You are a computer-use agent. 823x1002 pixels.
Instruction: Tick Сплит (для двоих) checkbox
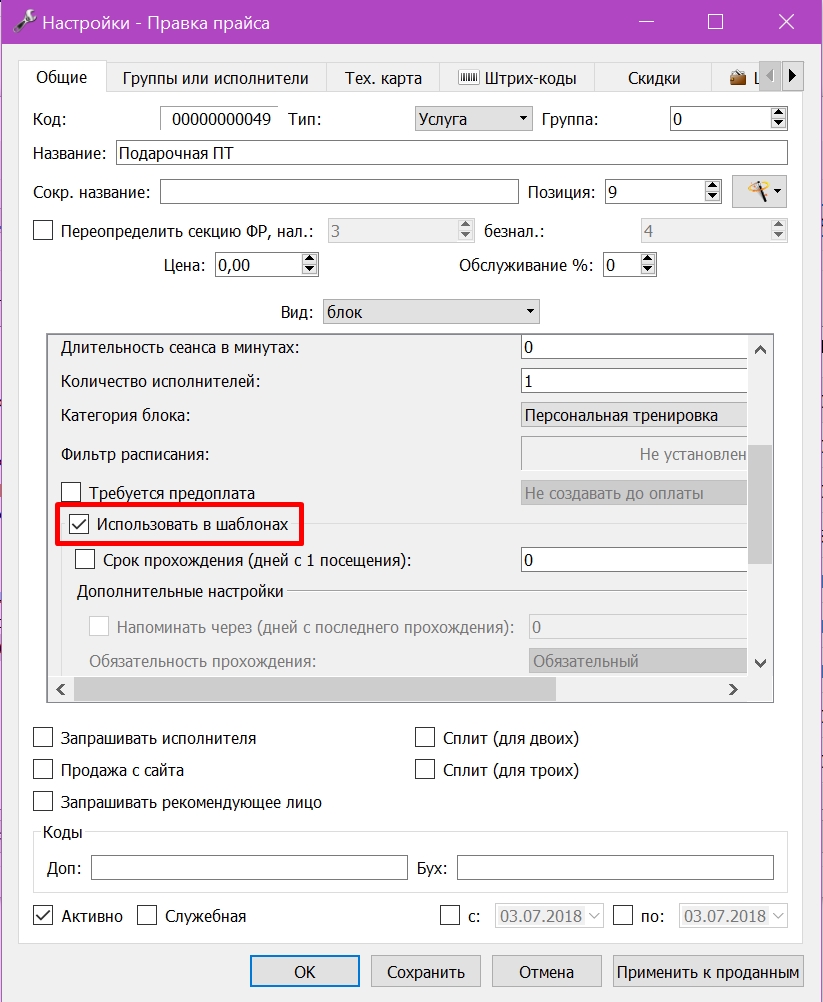(425, 737)
